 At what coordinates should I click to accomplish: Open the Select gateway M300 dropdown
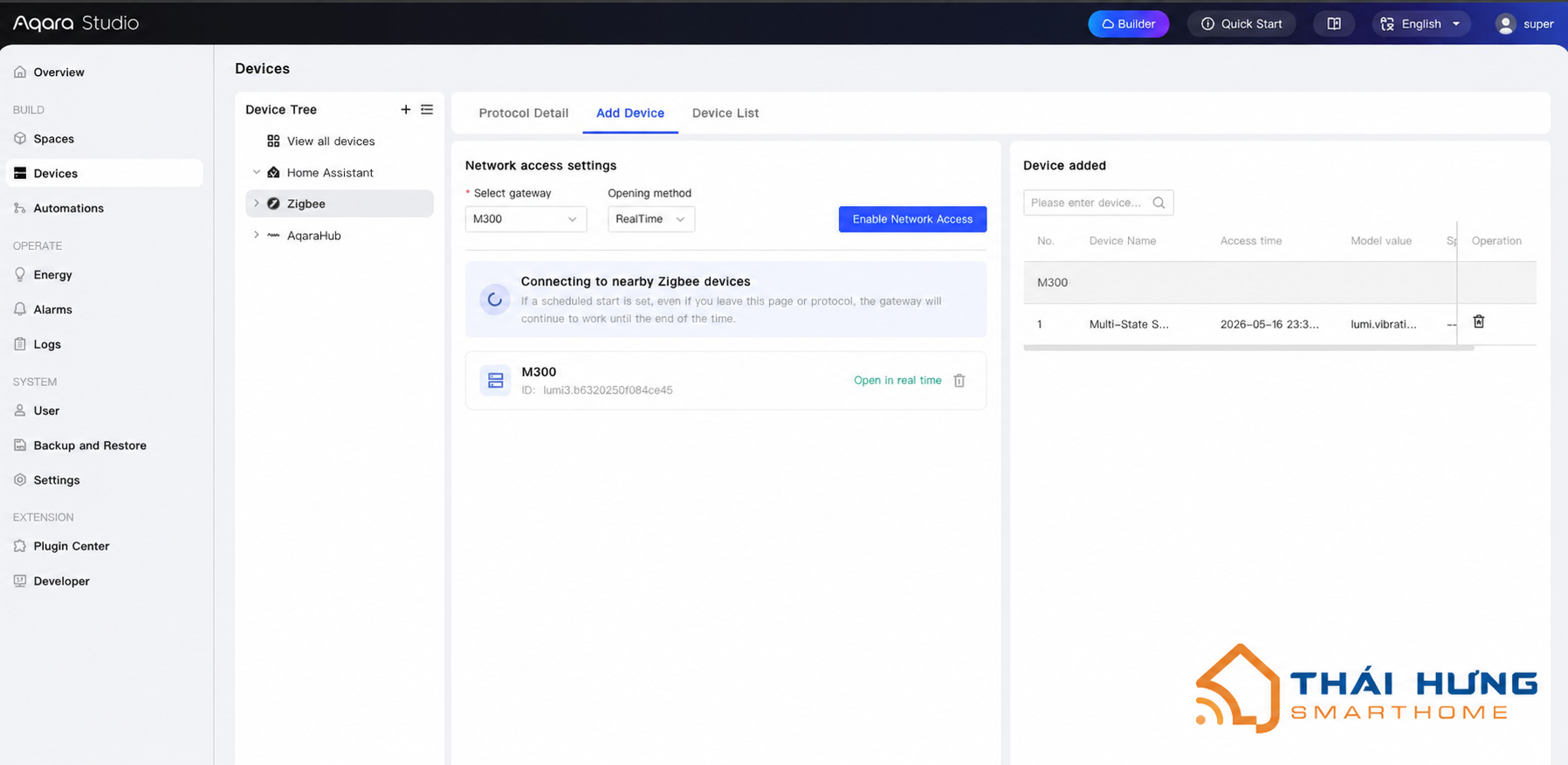point(526,219)
